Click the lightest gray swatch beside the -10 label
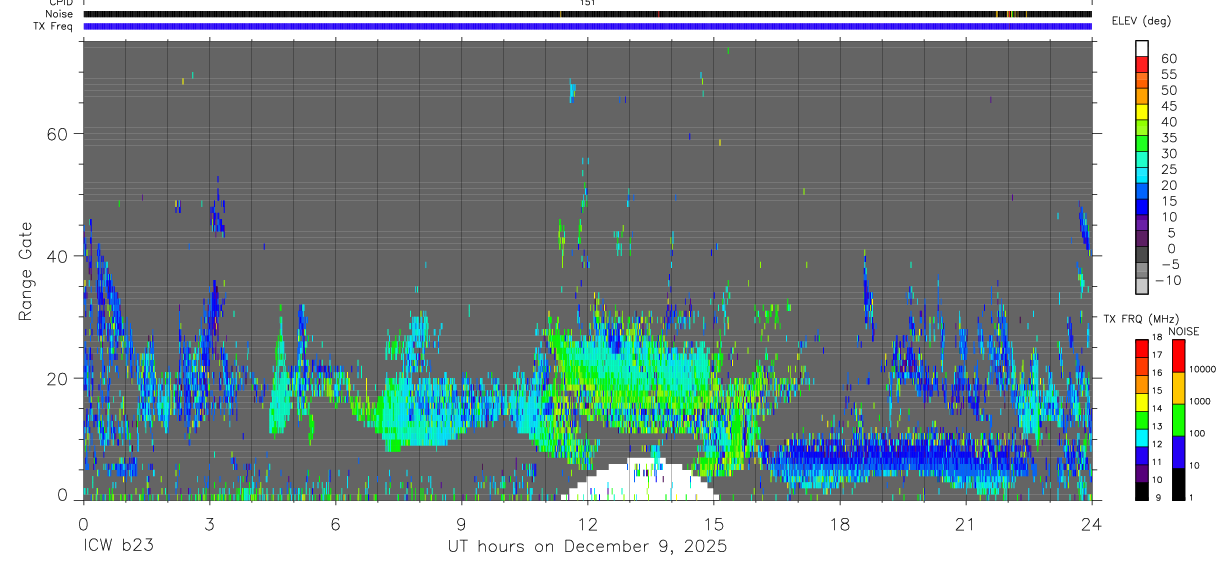 click(1142, 287)
